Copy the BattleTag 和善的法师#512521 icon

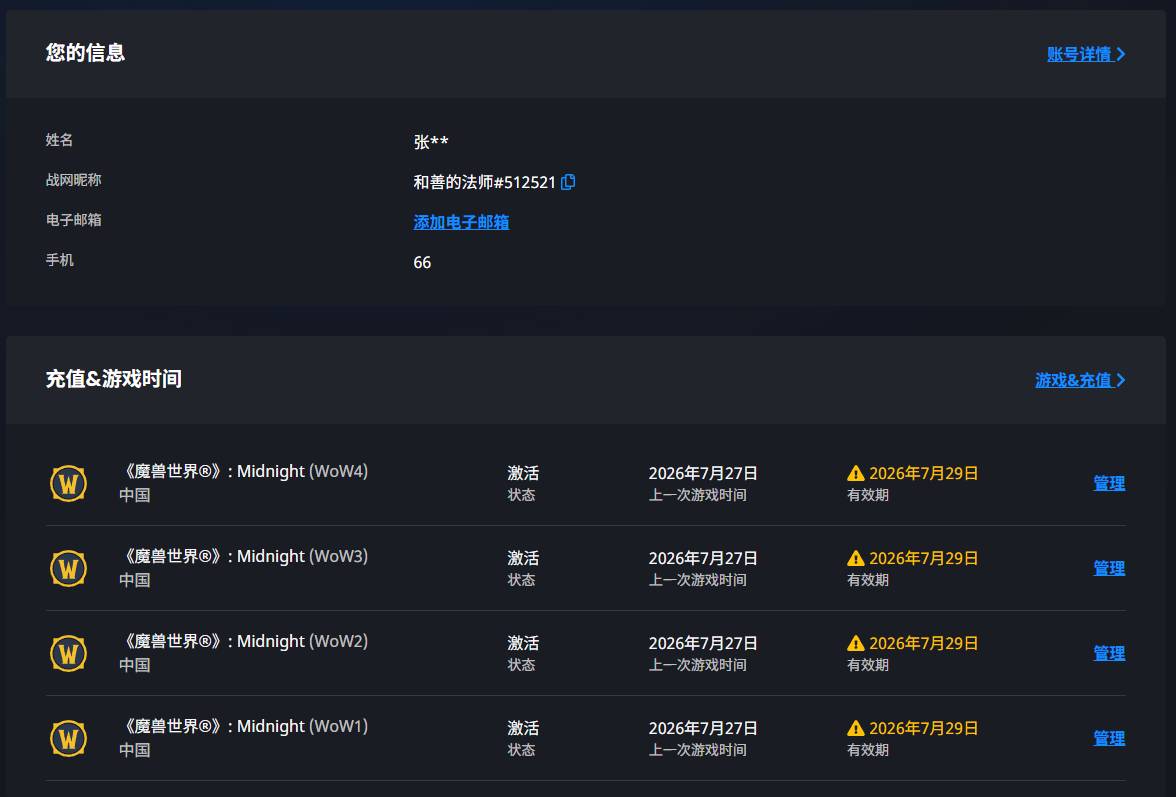click(x=568, y=182)
